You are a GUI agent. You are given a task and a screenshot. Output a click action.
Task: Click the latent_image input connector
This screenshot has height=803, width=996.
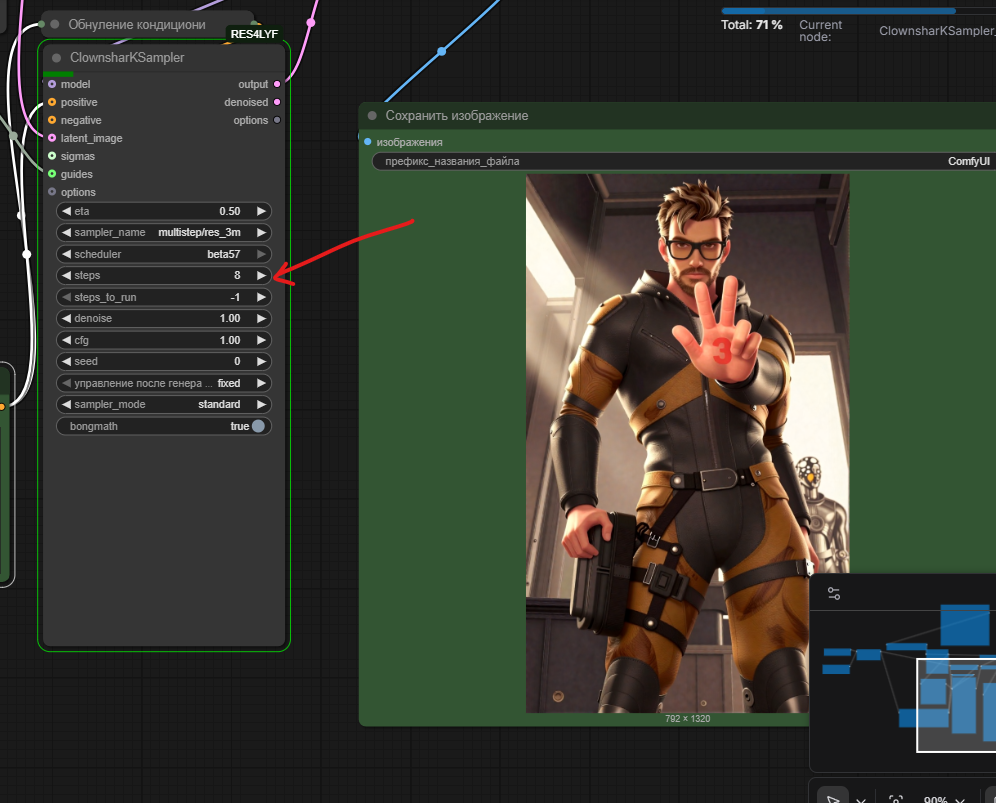point(52,138)
